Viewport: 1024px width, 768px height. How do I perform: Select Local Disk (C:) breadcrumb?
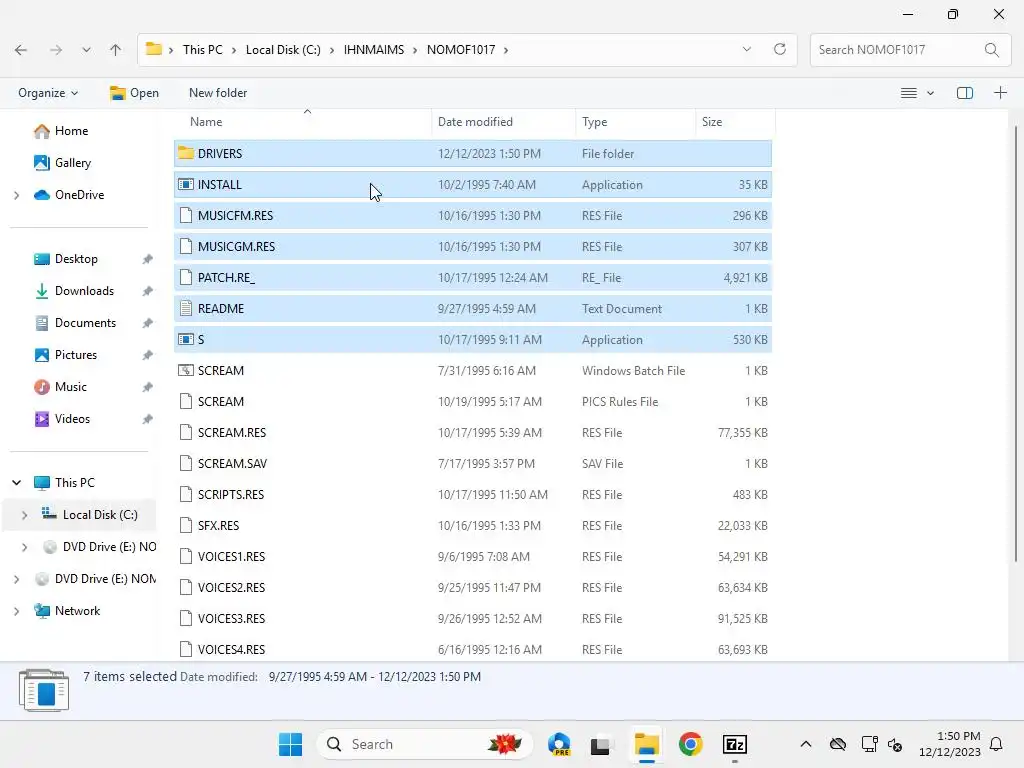pyautogui.click(x=283, y=50)
